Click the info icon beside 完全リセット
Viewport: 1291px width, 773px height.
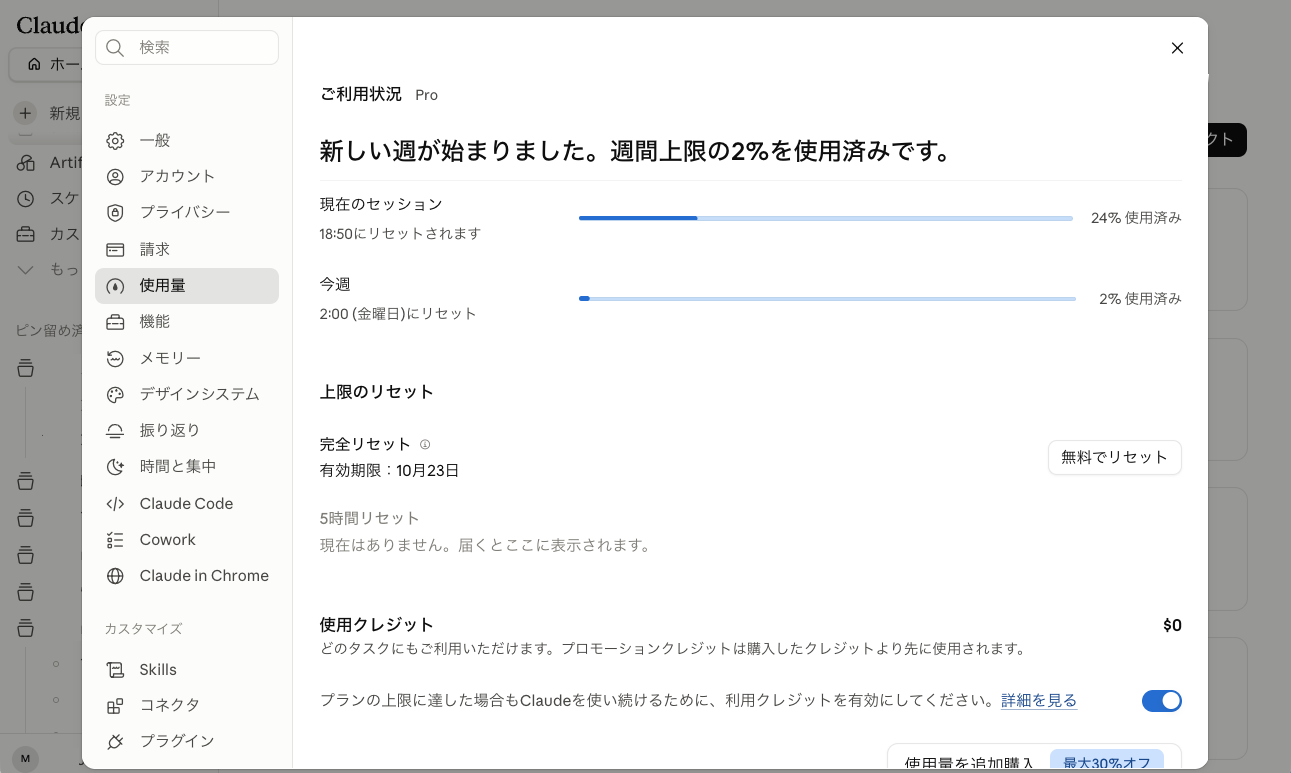click(x=425, y=444)
